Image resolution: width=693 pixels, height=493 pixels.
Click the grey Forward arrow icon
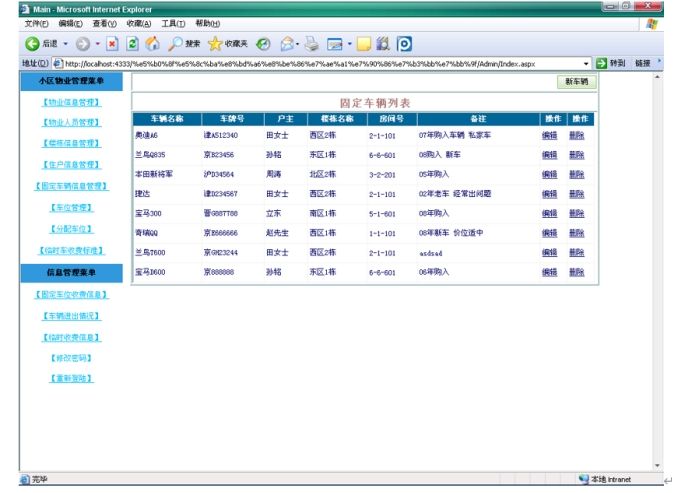83,44
